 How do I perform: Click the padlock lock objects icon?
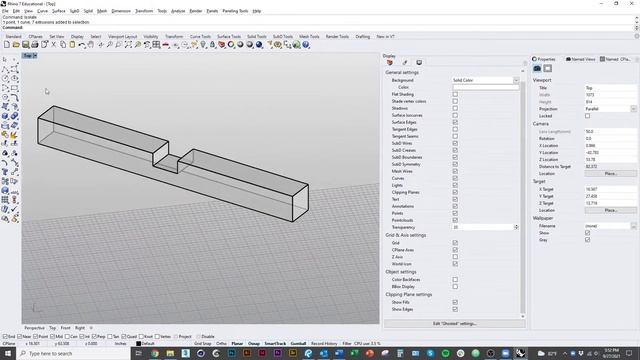[212, 45]
